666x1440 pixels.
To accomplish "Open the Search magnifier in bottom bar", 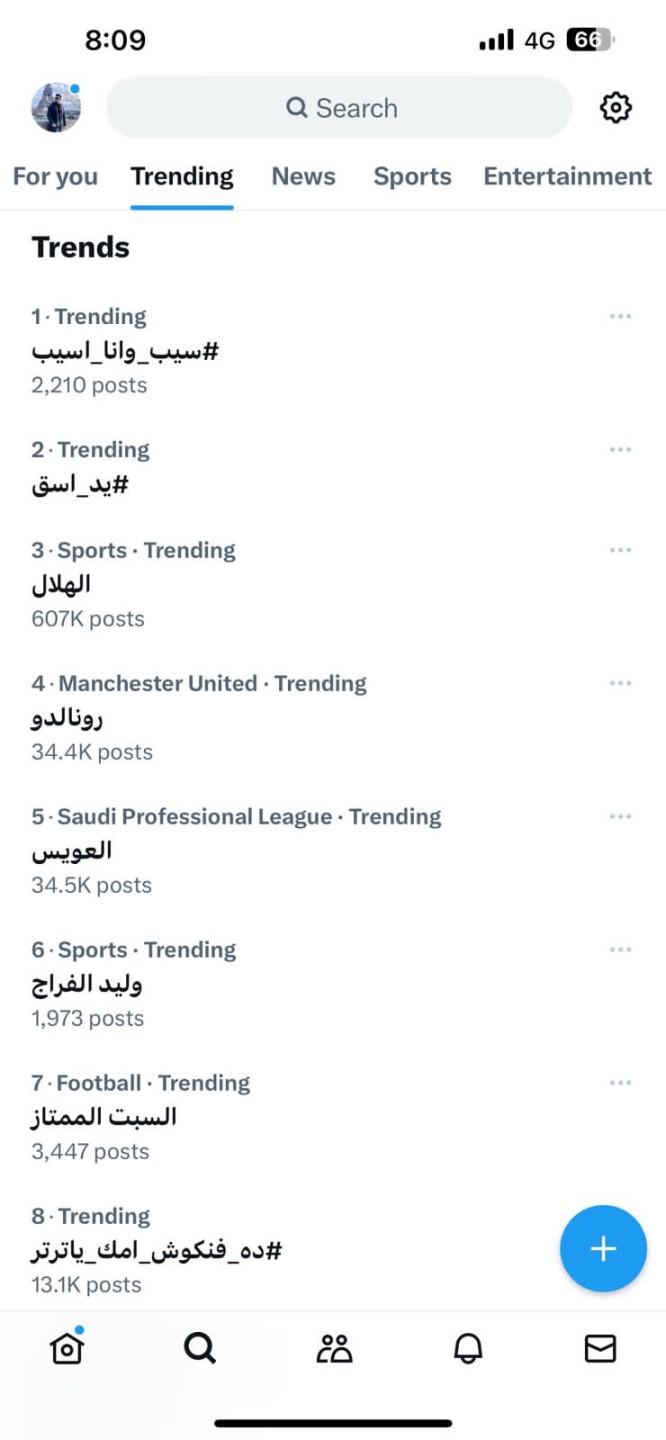I will coord(200,1348).
